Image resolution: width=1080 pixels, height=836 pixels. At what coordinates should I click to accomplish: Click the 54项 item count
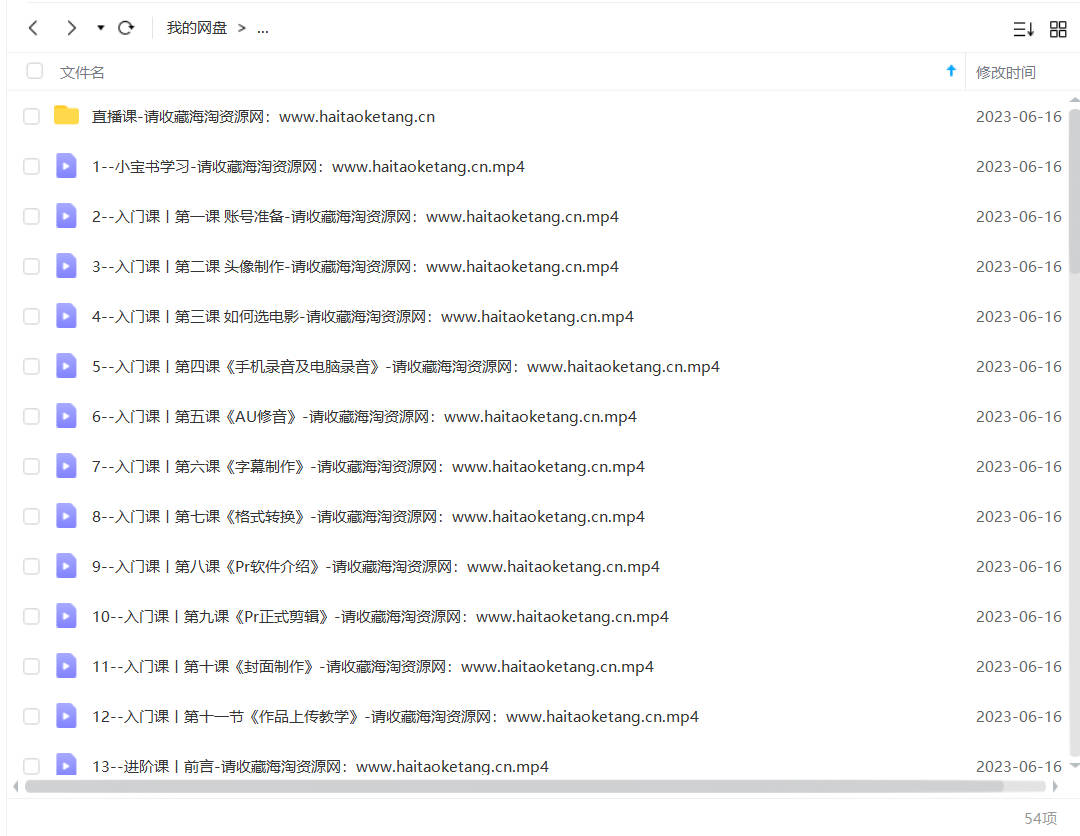pos(1040,818)
